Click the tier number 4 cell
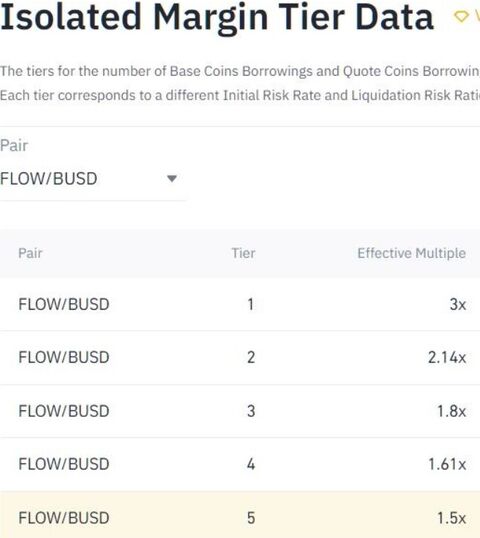 (x=251, y=464)
